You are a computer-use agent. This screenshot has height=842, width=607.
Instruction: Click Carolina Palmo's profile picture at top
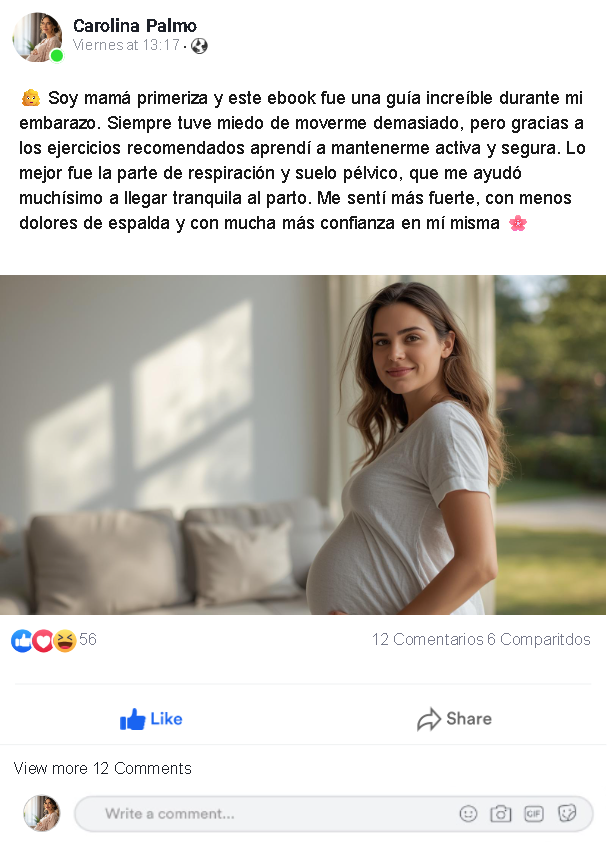point(37,37)
